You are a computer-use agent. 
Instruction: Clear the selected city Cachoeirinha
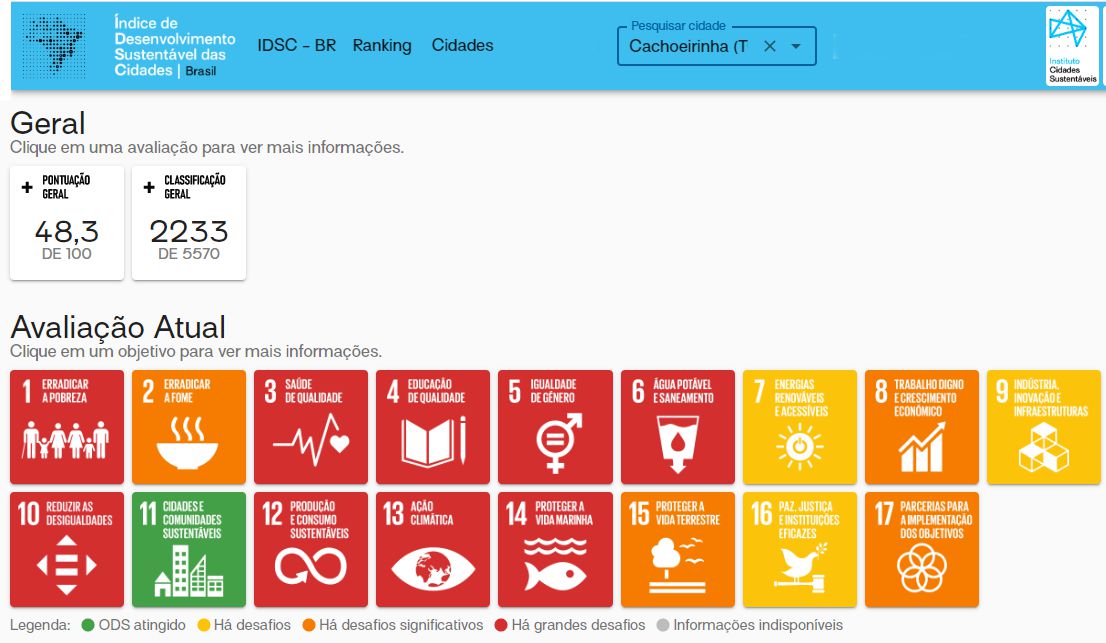tap(769, 46)
